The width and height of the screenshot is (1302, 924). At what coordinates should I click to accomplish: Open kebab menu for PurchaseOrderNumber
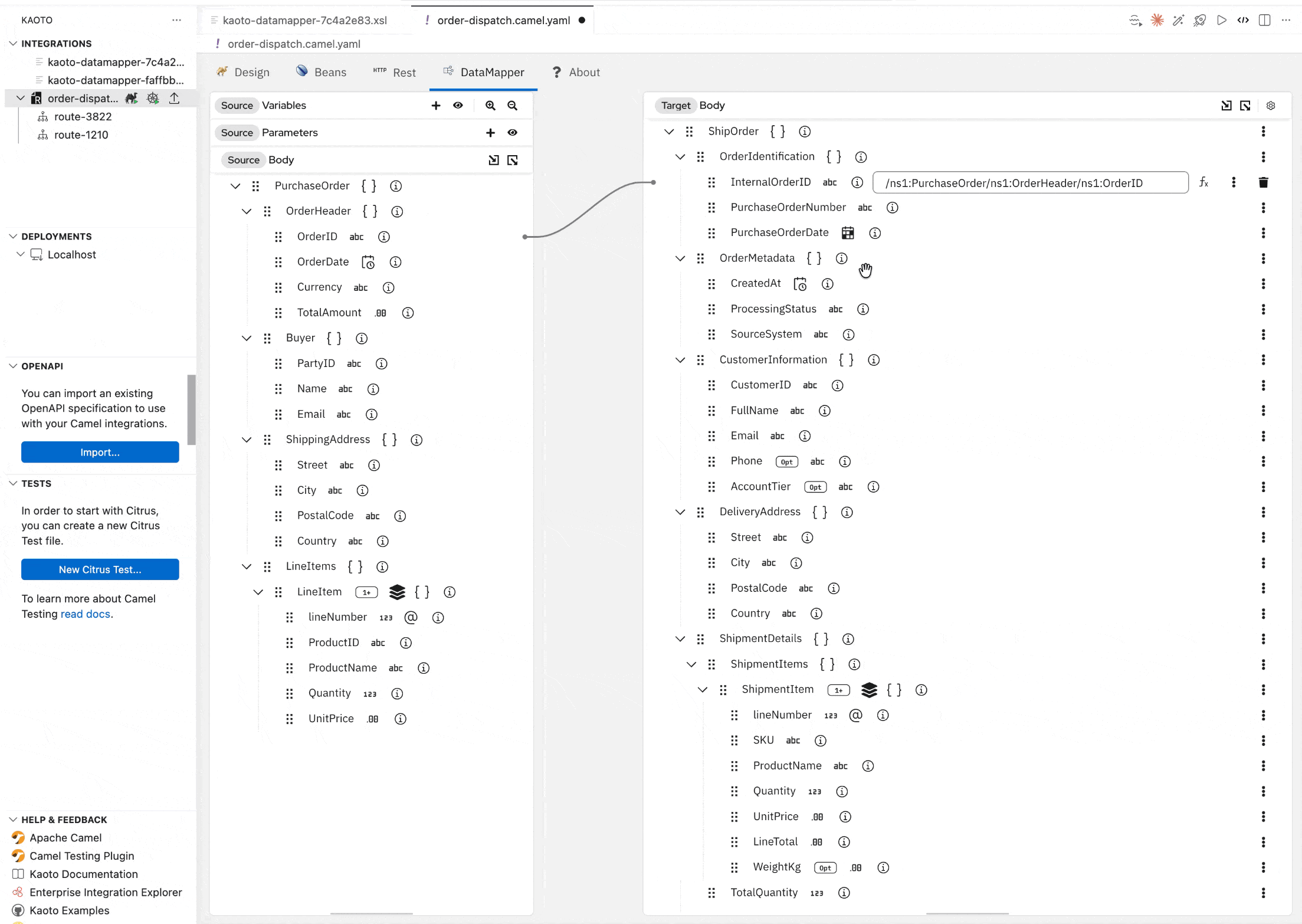pyautogui.click(x=1263, y=208)
